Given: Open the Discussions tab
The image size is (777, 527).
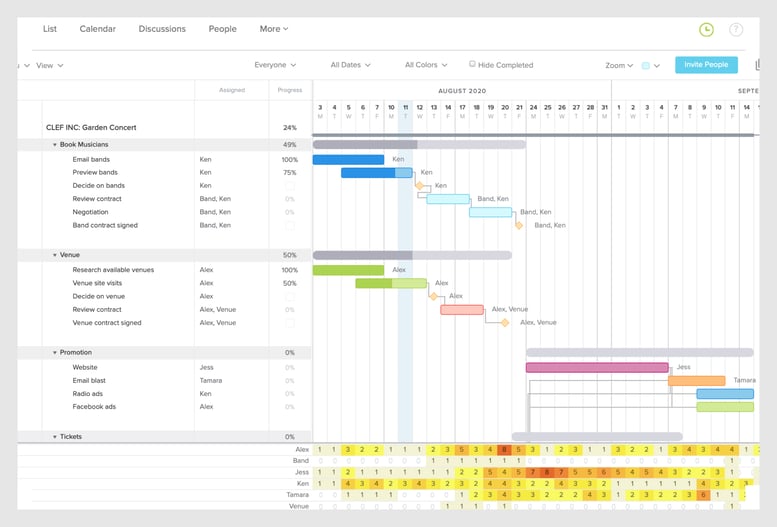Looking at the screenshot, I should (162, 29).
